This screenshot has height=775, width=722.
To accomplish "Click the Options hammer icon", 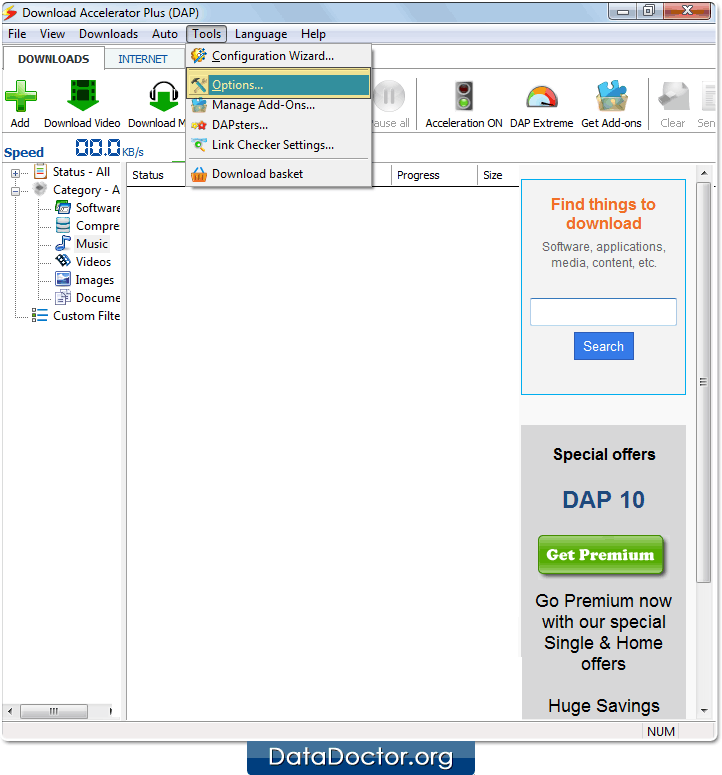I will [199, 85].
